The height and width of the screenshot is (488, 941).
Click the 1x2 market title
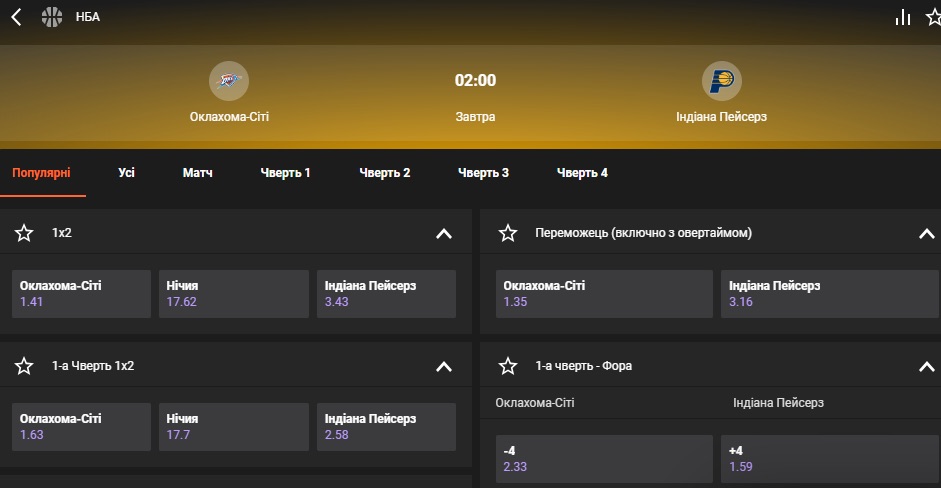(62, 233)
